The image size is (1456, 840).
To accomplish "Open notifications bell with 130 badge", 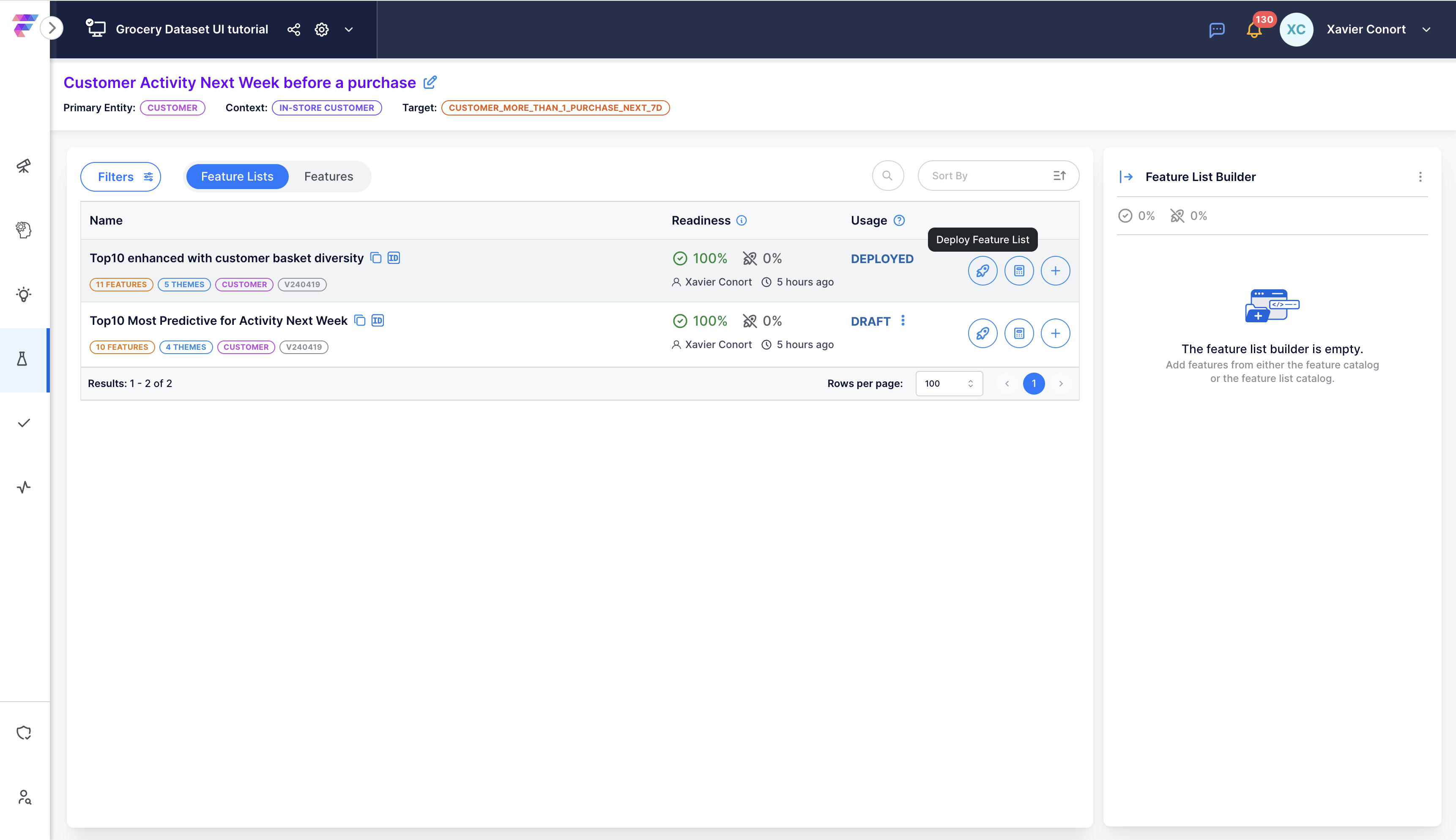I will point(1254,29).
